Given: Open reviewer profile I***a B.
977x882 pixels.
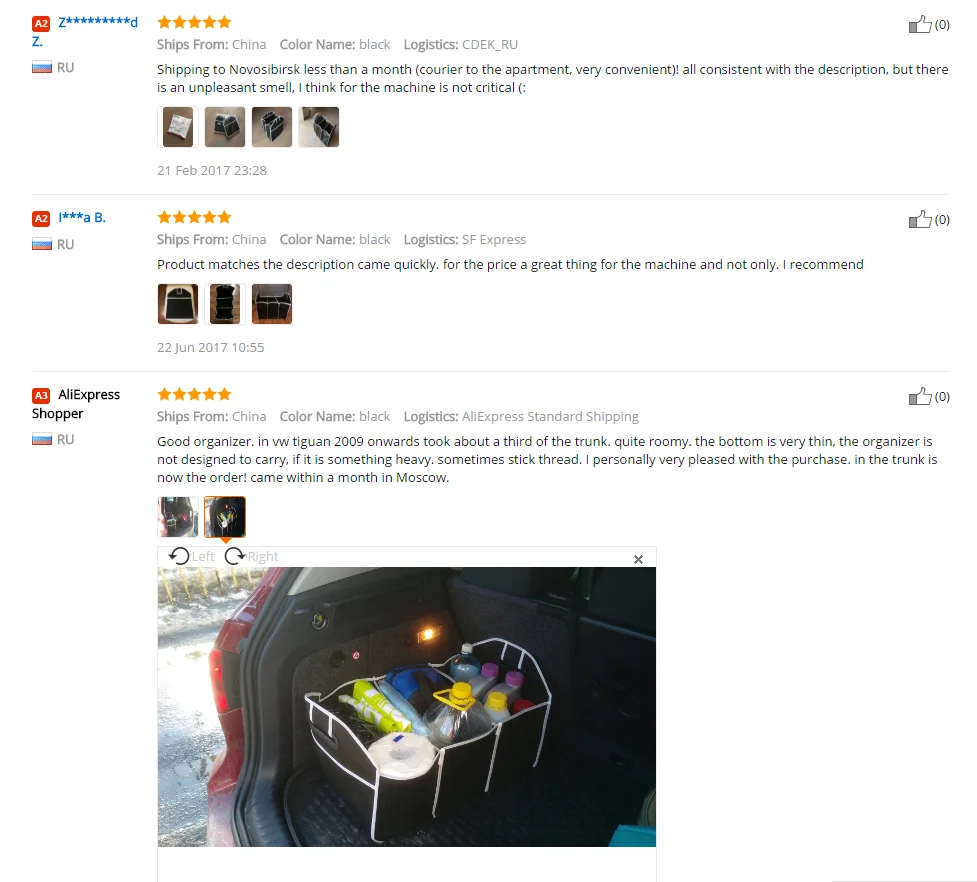Looking at the screenshot, I should point(82,217).
